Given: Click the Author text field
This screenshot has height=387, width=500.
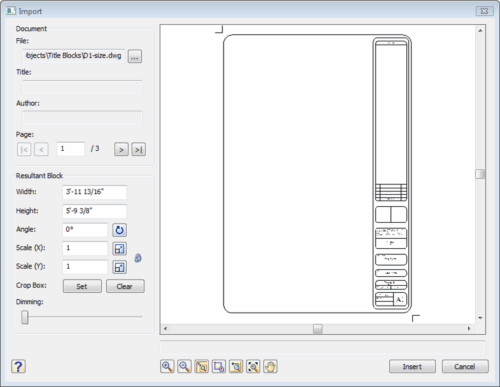Looking at the screenshot, I should [82, 118].
